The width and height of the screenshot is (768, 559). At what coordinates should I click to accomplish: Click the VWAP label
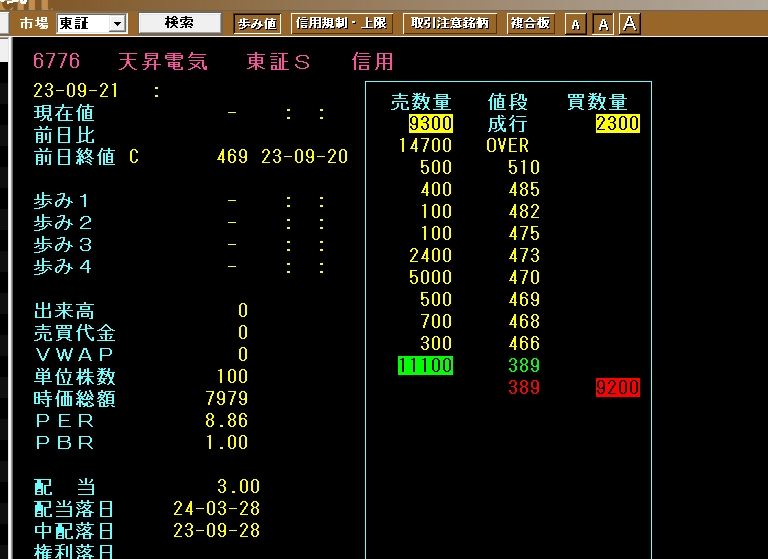point(74,354)
